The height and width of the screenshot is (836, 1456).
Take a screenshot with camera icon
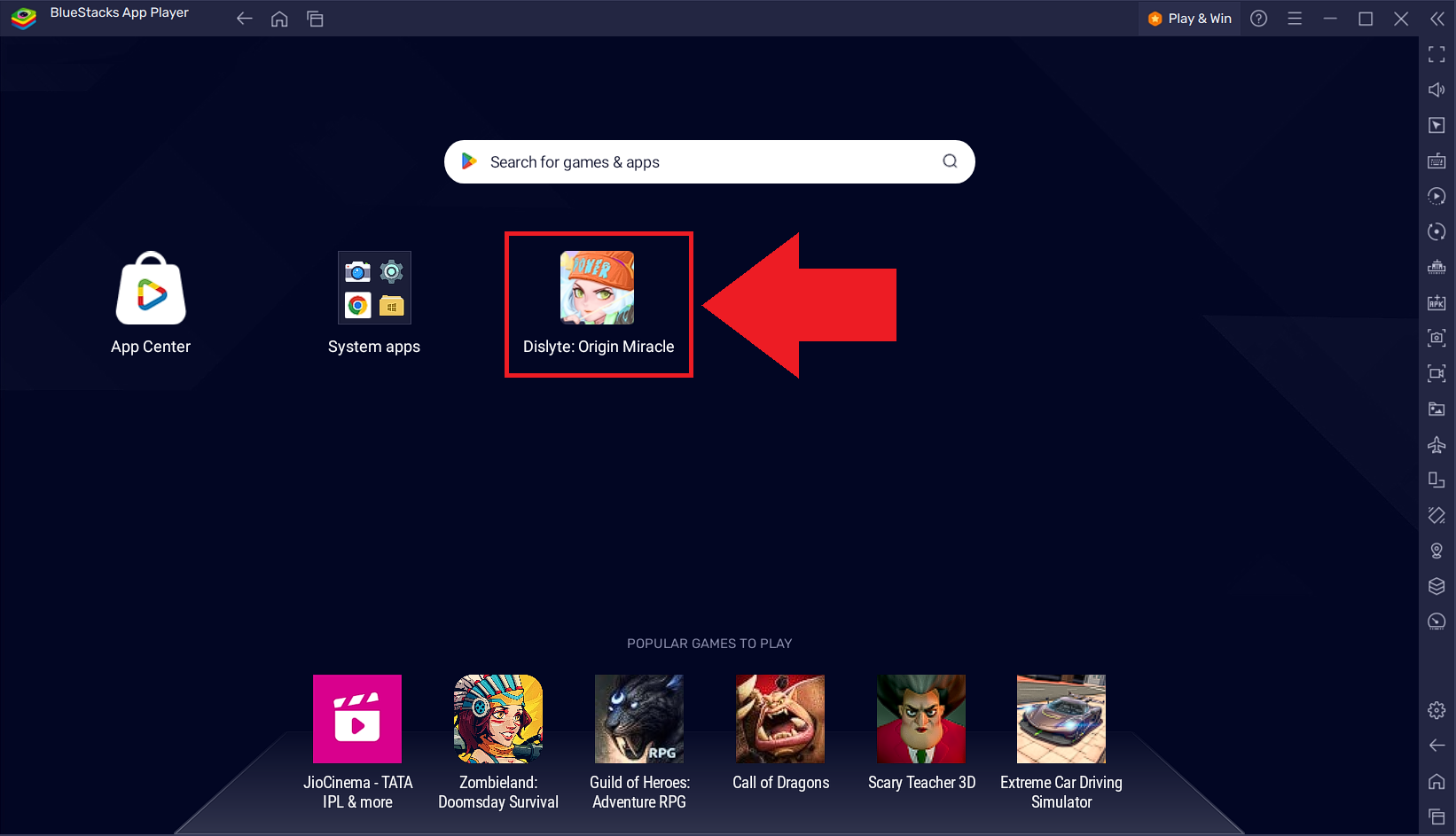1436,338
